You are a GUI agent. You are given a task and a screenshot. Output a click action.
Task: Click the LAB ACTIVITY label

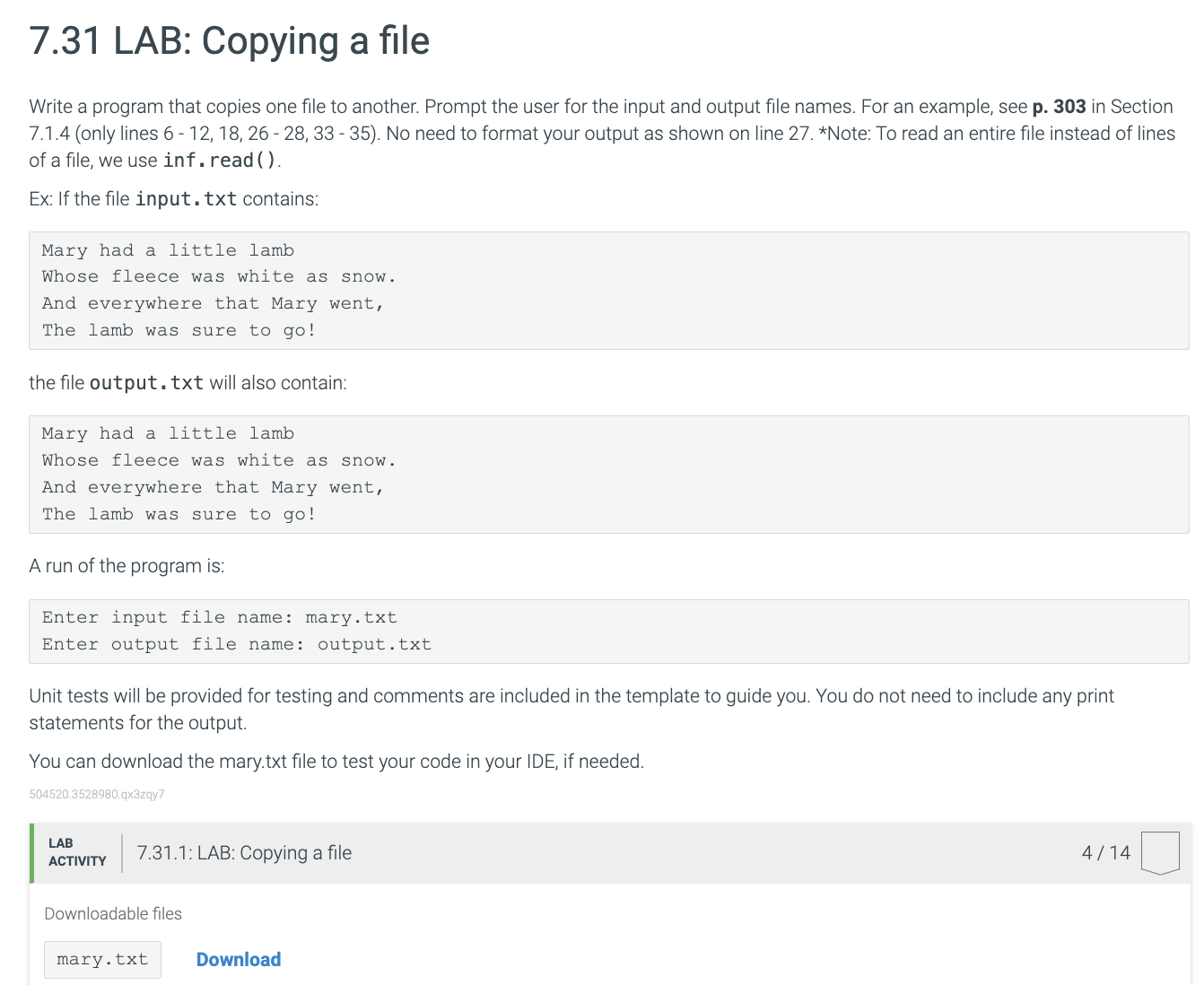[x=77, y=852]
